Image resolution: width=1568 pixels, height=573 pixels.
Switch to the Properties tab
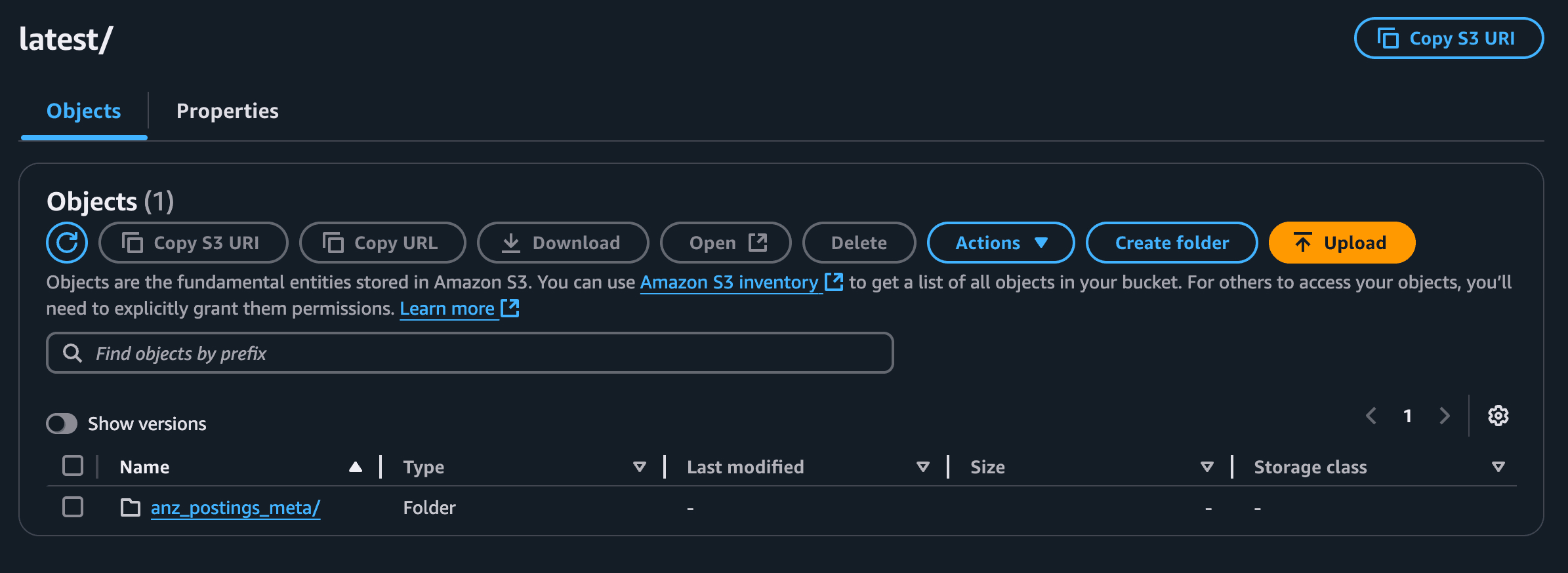point(227,111)
